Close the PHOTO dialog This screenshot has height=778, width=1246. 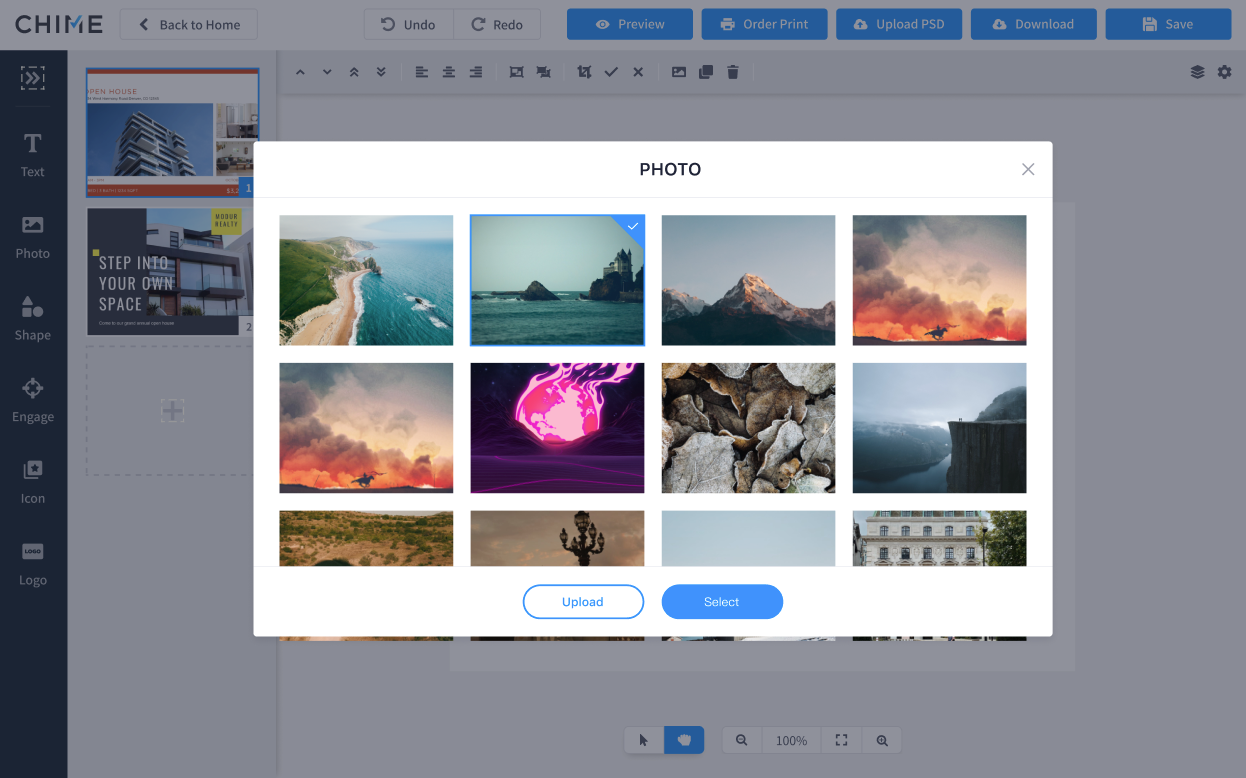[1028, 169]
